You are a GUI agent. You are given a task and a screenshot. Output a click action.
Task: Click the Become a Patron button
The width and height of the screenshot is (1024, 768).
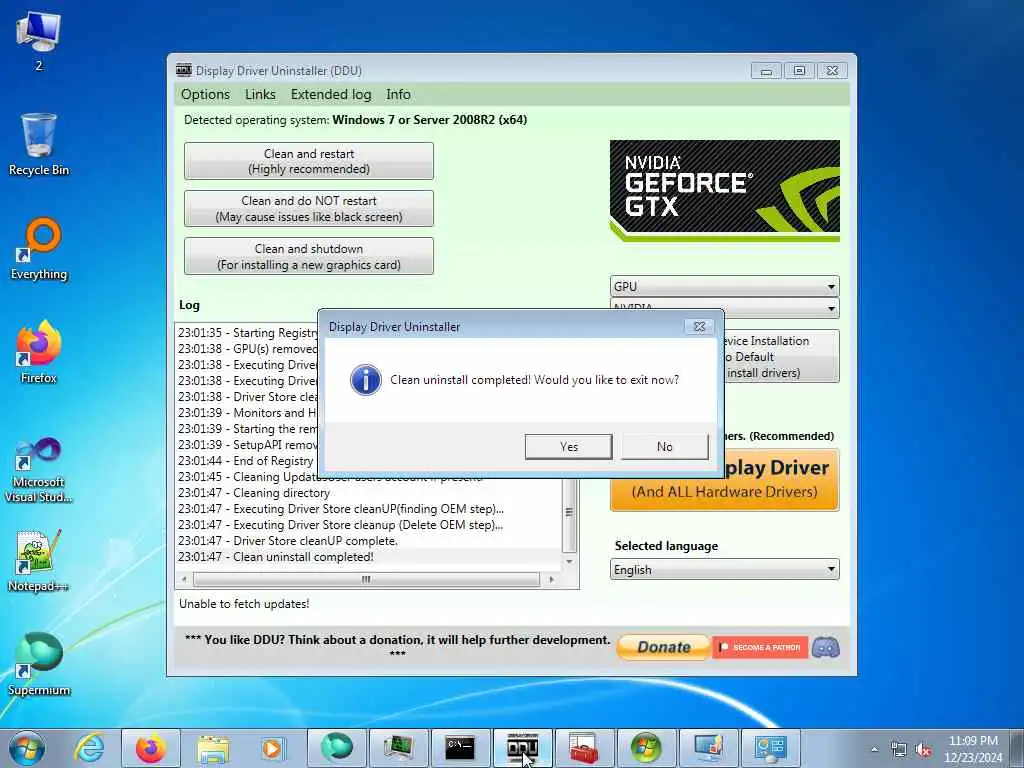click(x=760, y=647)
